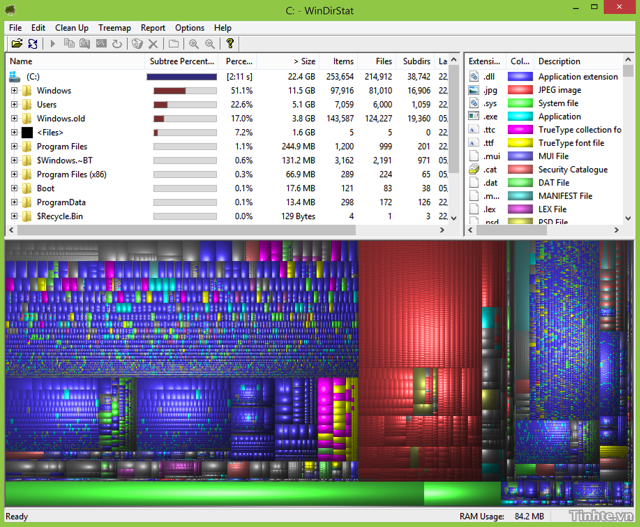Sort by the Items column header
The height and width of the screenshot is (527, 640).
(339, 61)
